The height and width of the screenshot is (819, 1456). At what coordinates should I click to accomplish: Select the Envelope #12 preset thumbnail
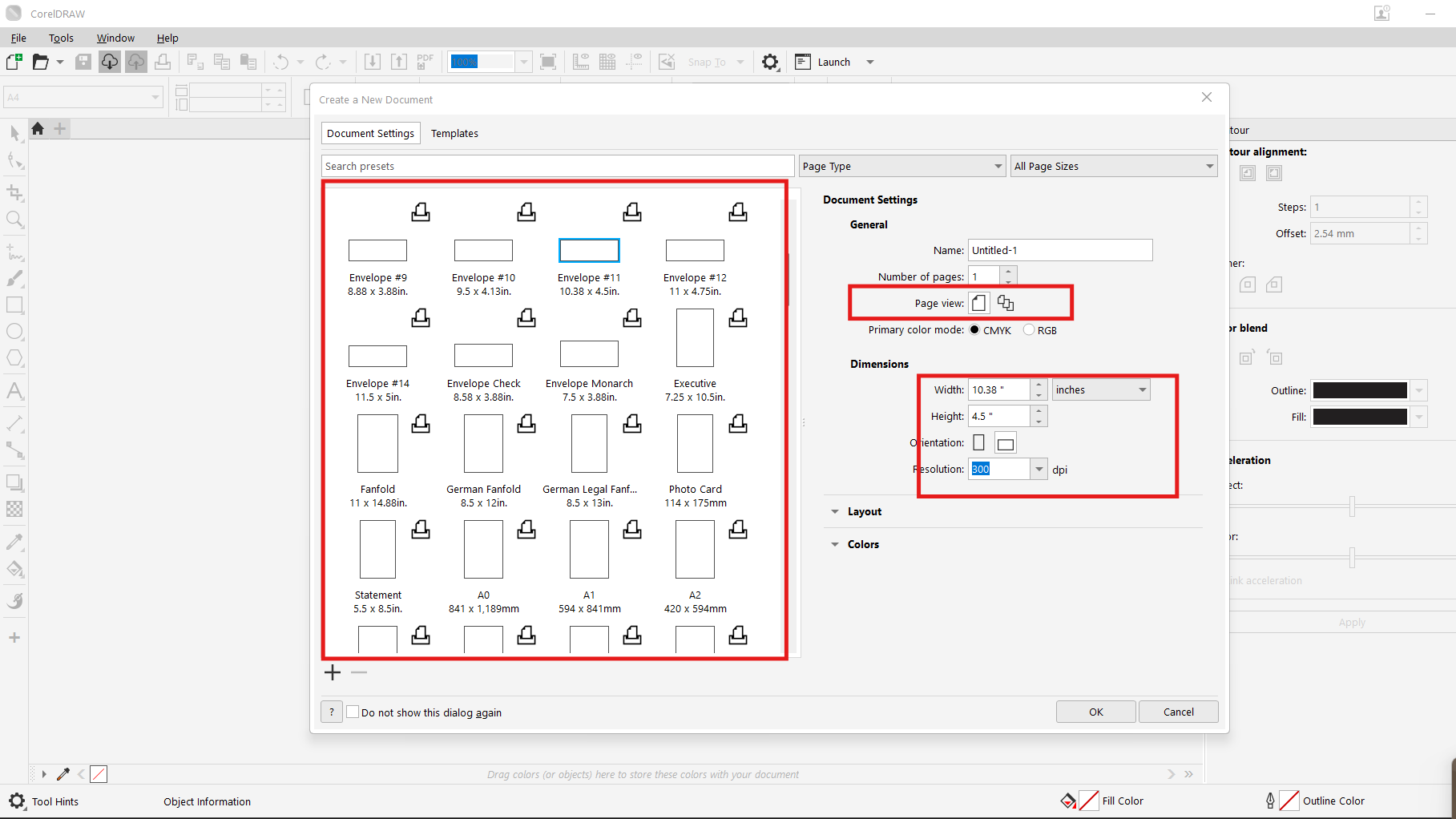point(695,250)
